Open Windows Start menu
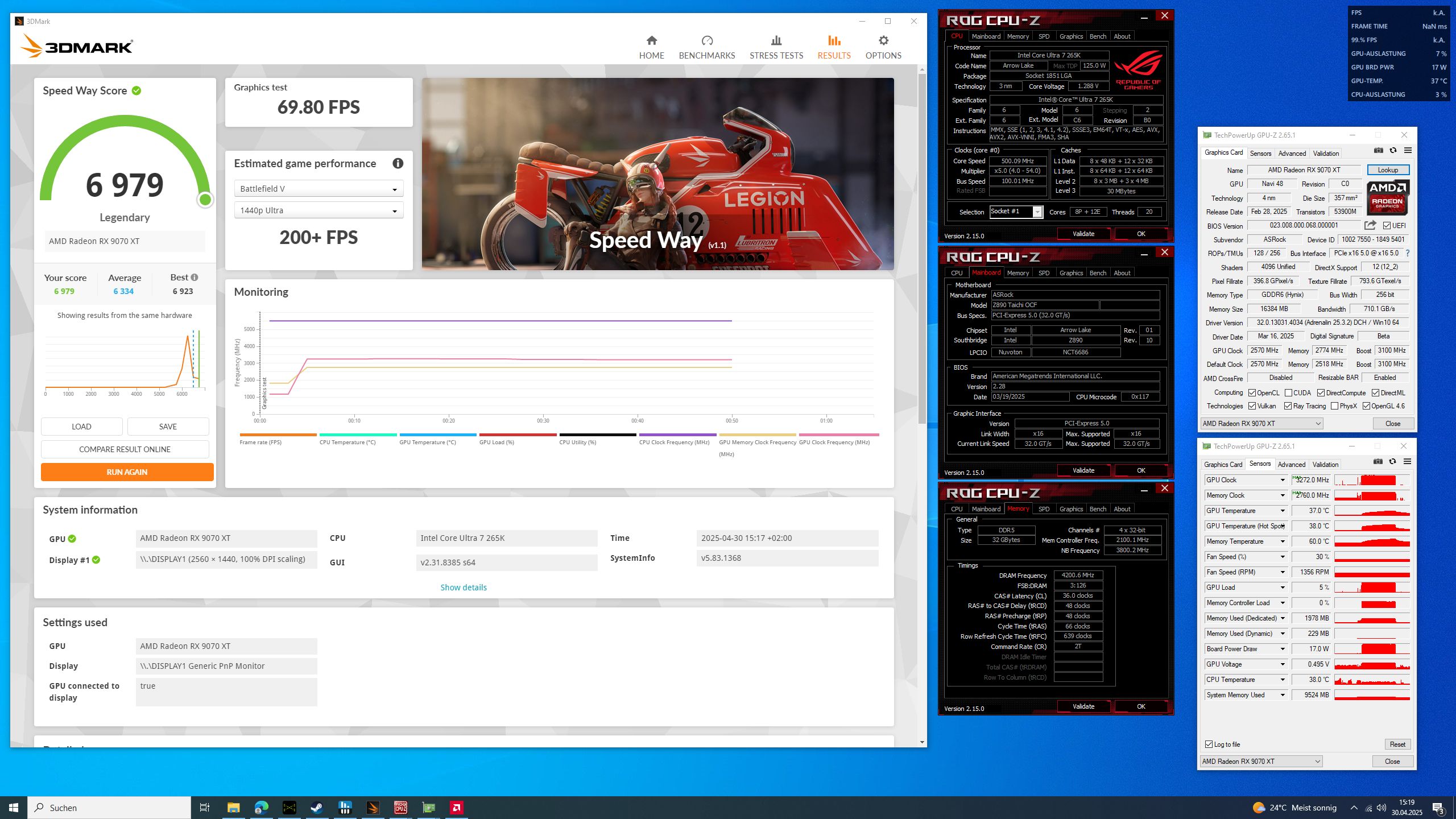Viewport: 1456px width, 819px height. click(x=14, y=808)
